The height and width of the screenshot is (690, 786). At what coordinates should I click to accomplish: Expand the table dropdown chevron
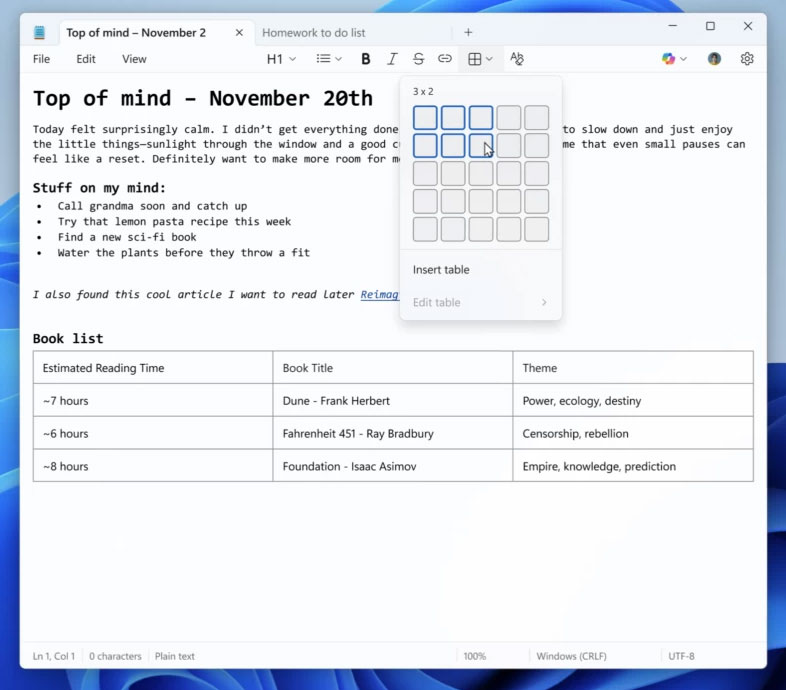[489, 59]
